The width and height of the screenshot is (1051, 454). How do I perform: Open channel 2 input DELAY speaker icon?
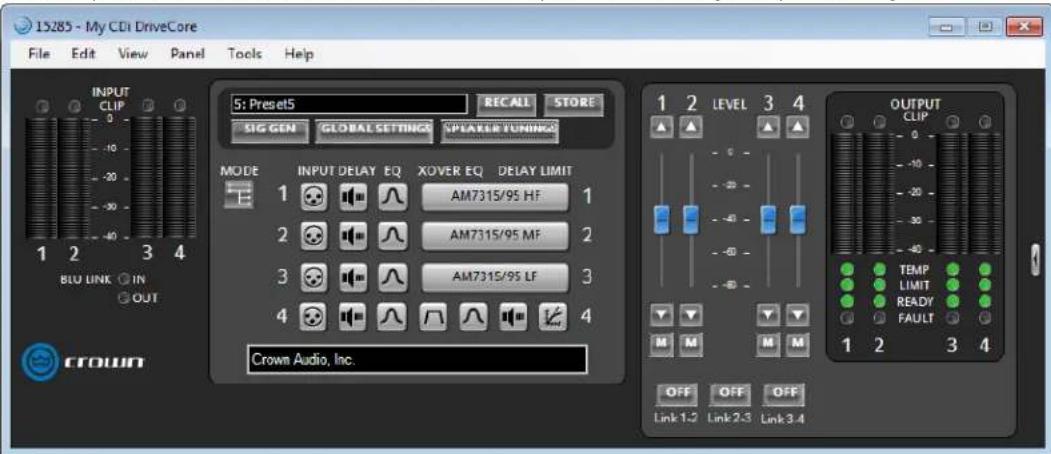[x=352, y=236]
